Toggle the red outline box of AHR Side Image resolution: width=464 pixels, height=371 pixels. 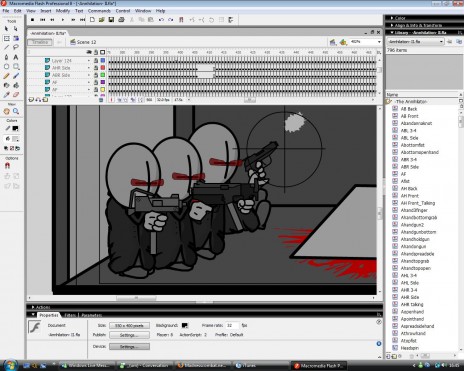coord(103,68)
